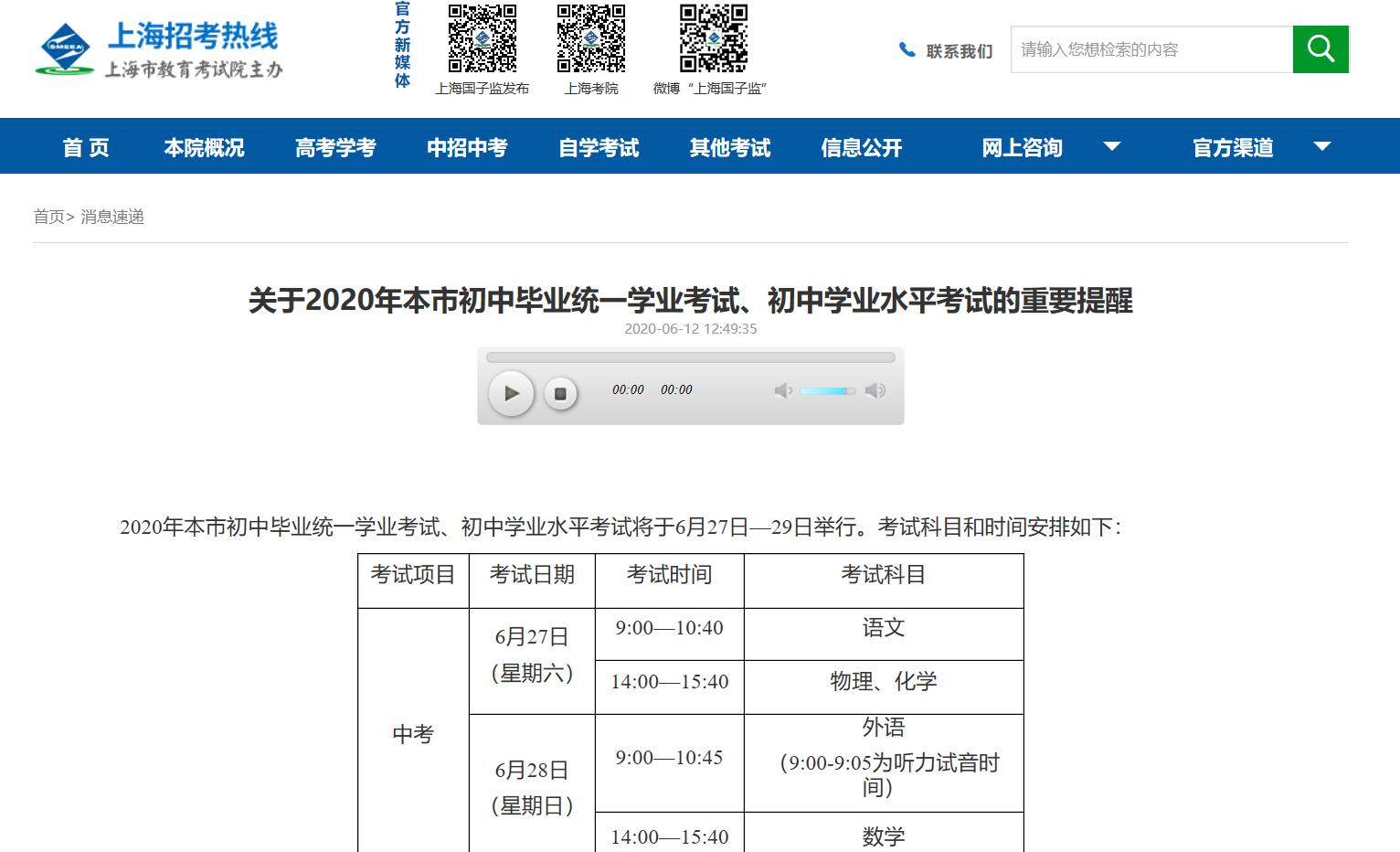The width and height of the screenshot is (1400, 852).
Task: Click the article title heading
Action: click(691, 300)
